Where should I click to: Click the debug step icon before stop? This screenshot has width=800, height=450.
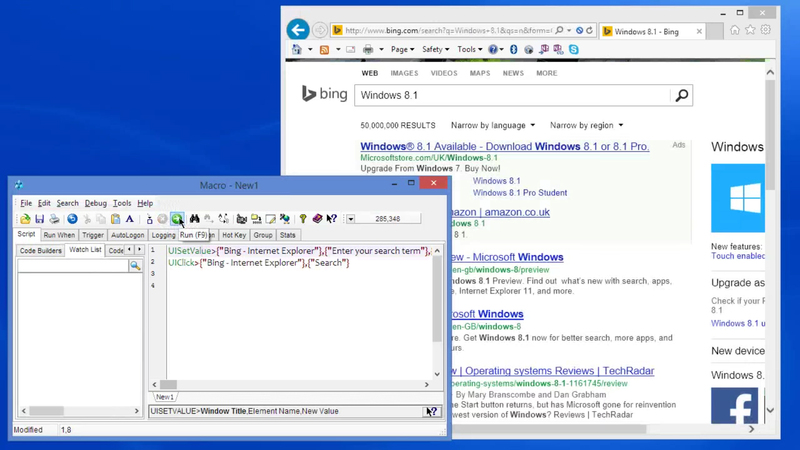click(x=149, y=219)
